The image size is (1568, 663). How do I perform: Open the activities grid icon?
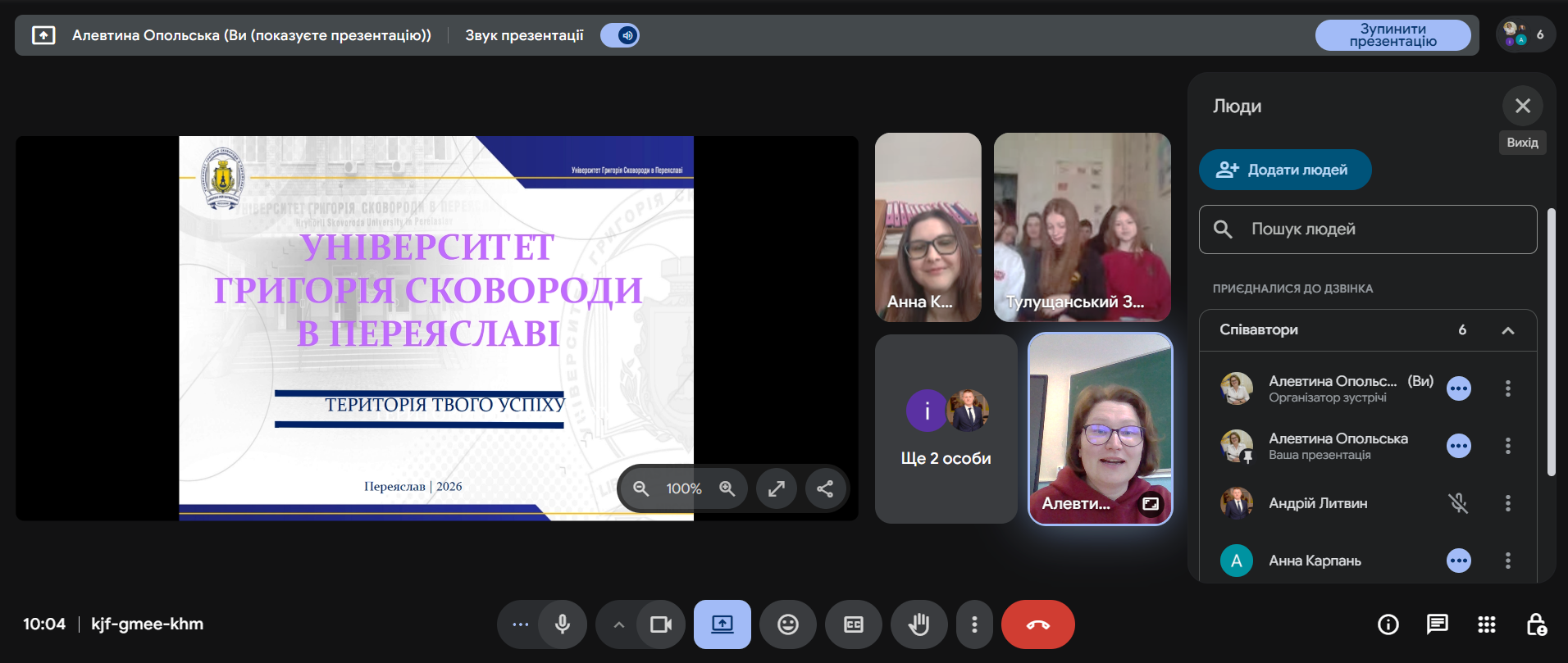tap(1486, 624)
